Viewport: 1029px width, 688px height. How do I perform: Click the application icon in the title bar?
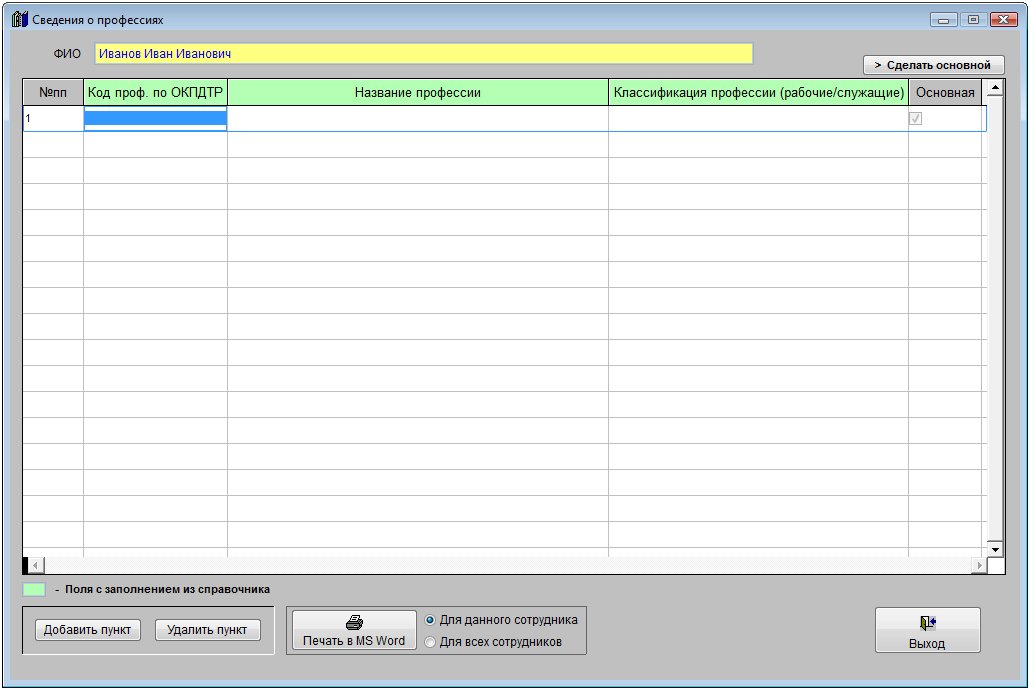tap(20, 19)
